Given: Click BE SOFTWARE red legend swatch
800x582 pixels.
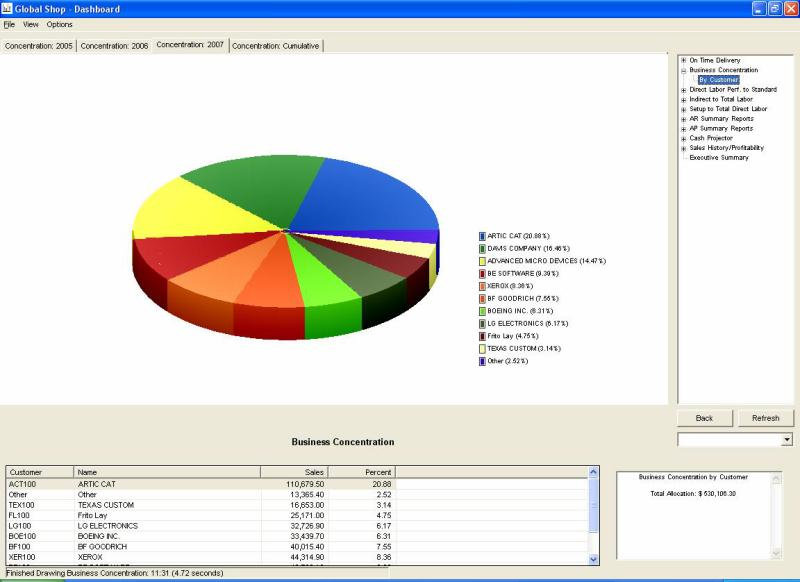Looking at the screenshot, I should 482,274.
